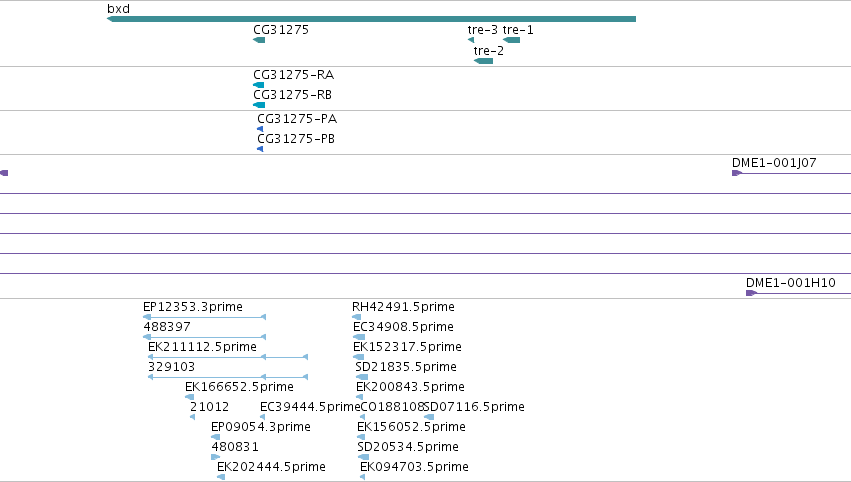Select the tre-1 gene arrow
This screenshot has width=851, height=482.
coord(511,40)
